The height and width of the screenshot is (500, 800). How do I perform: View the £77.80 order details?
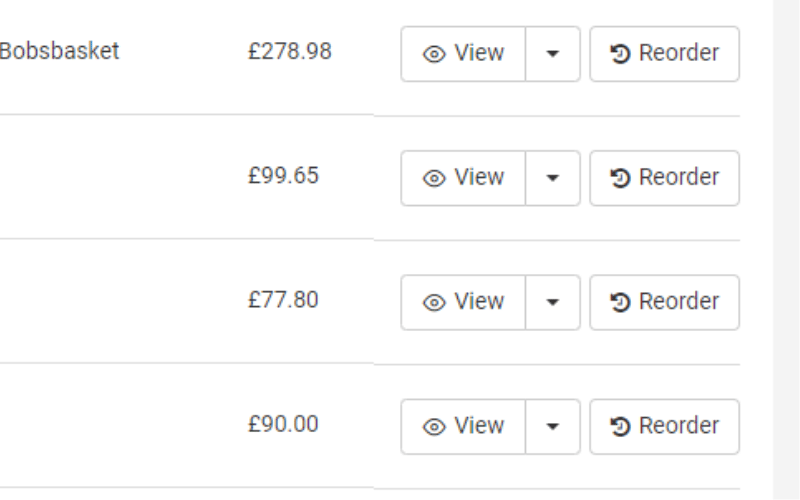pyautogui.click(x=463, y=303)
